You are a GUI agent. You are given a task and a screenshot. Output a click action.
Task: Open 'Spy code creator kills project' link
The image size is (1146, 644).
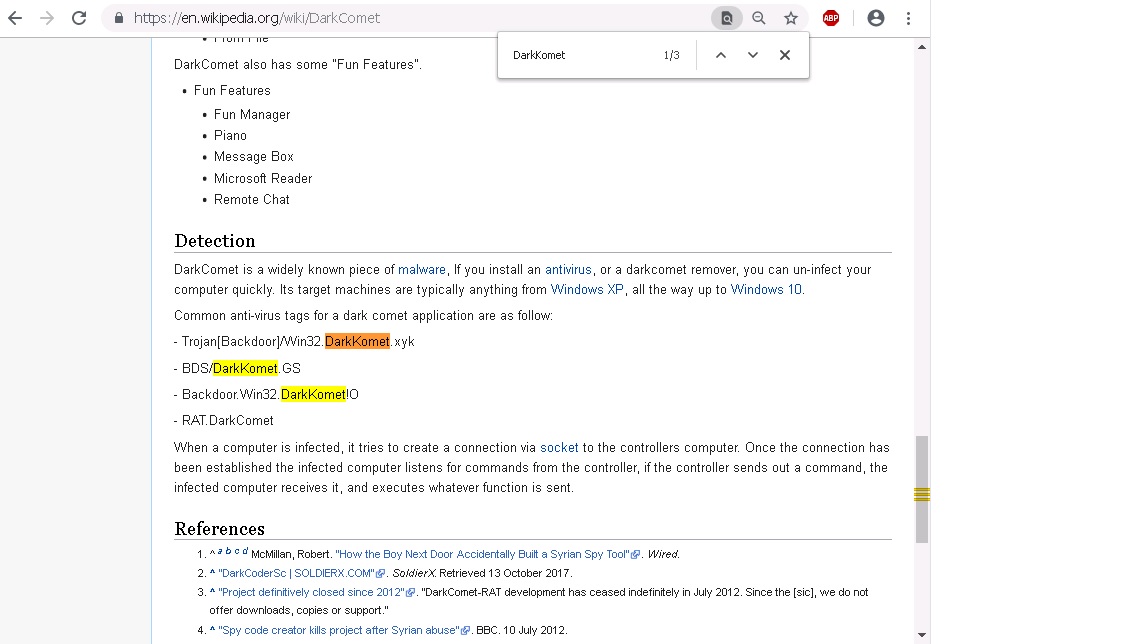[x=339, y=630]
